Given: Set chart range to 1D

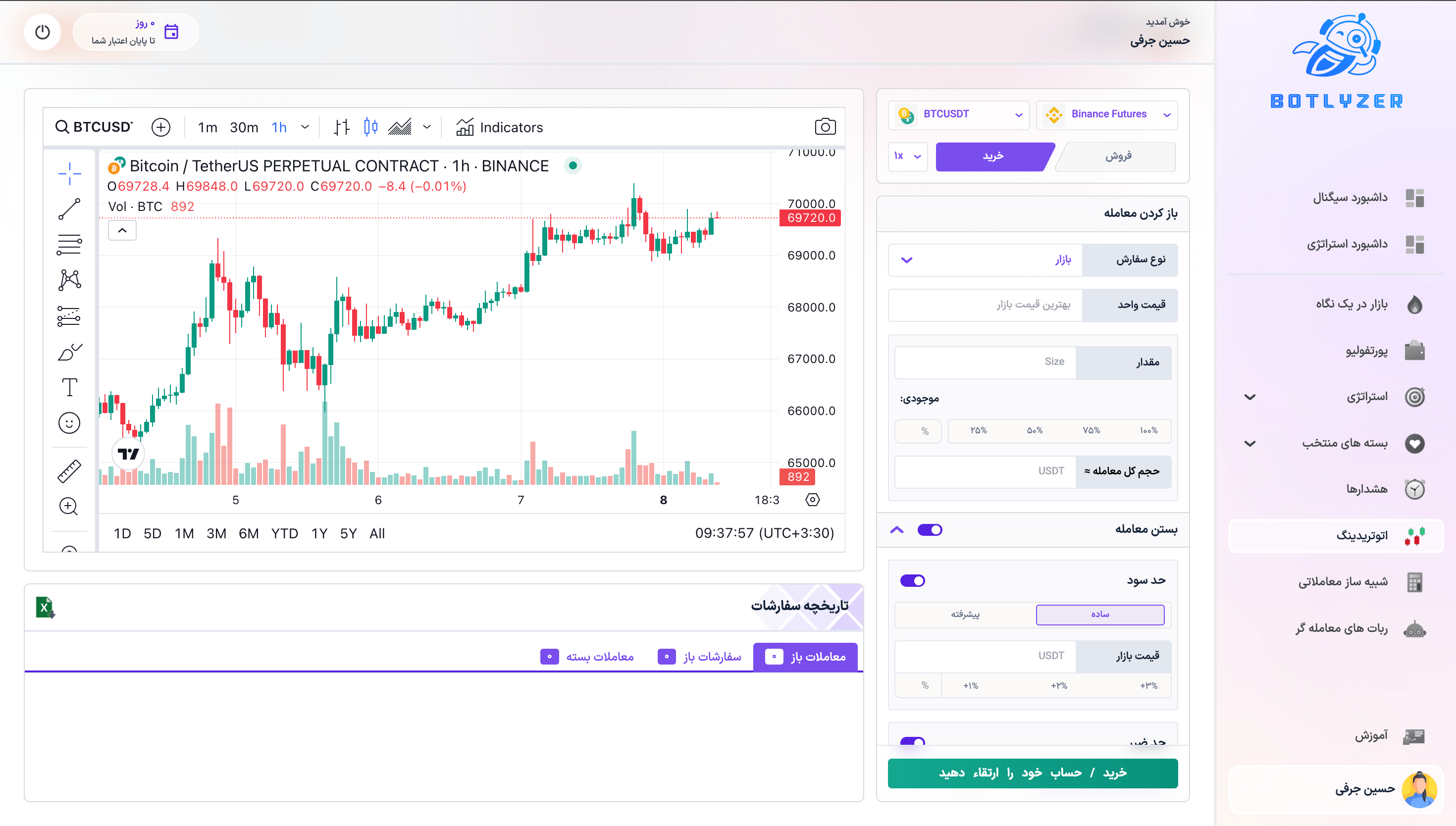Looking at the screenshot, I should click(x=122, y=533).
